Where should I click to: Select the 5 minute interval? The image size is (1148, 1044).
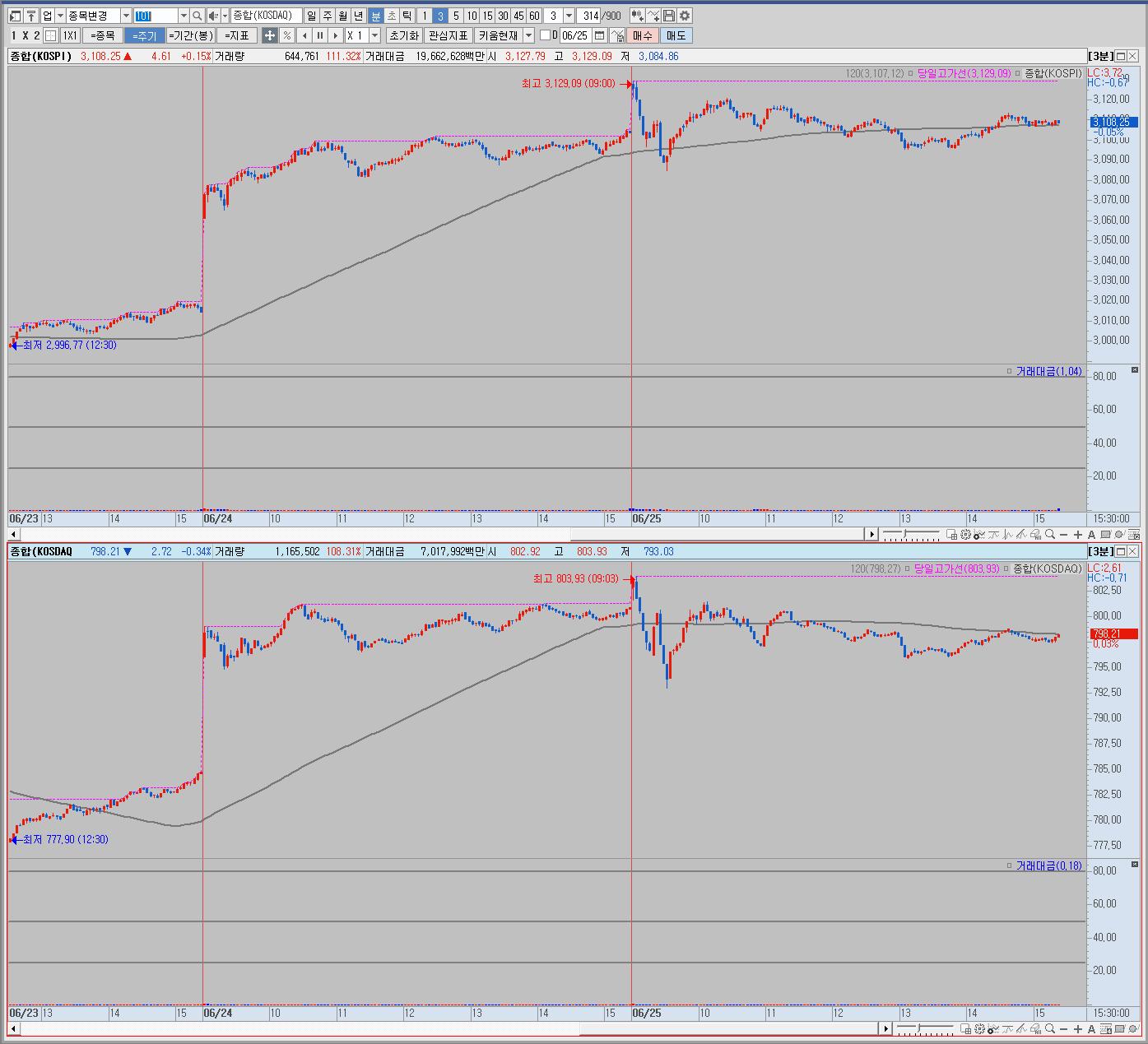455,16
